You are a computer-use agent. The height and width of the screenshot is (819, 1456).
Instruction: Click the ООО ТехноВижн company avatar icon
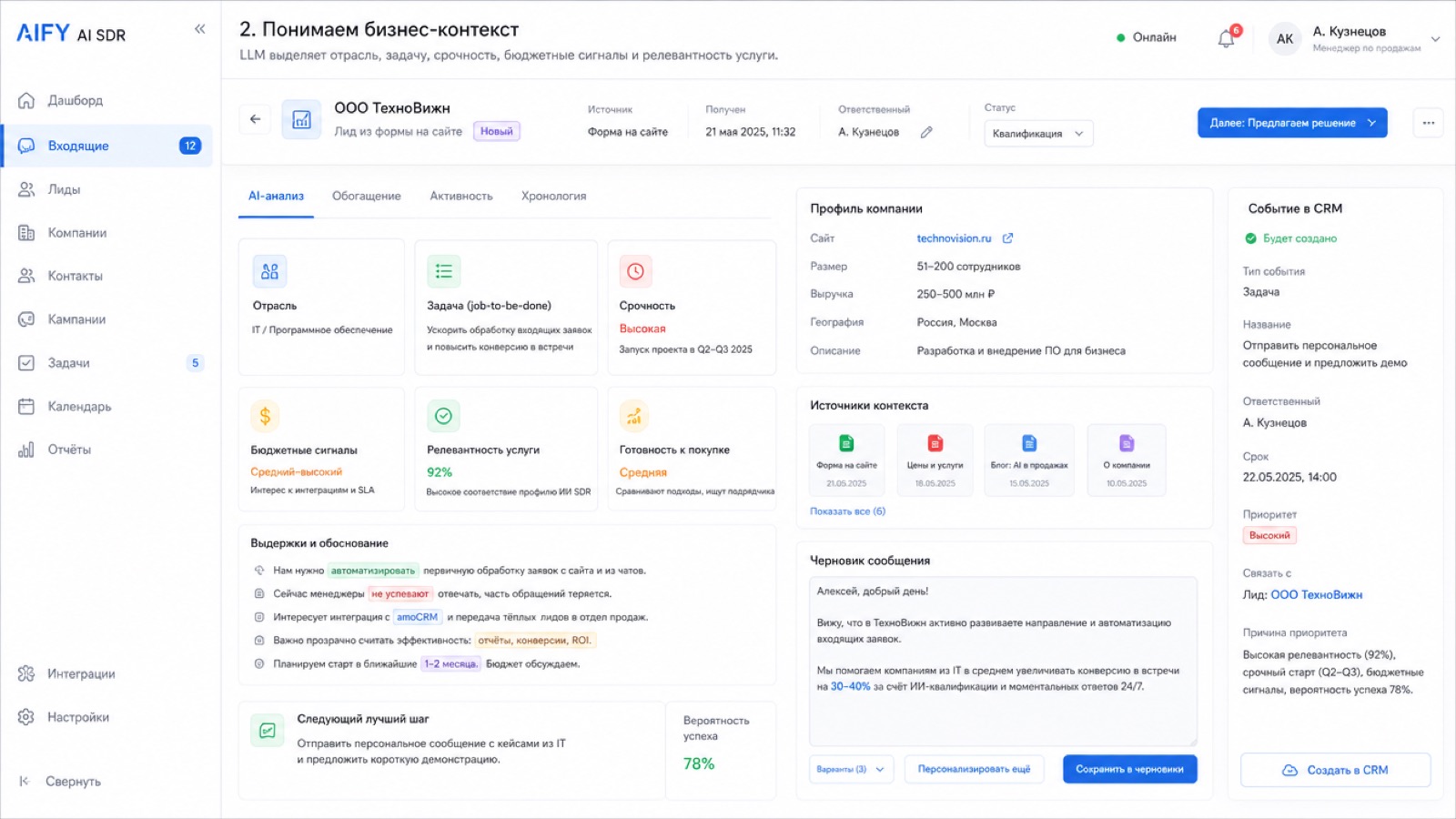[x=301, y=119]
